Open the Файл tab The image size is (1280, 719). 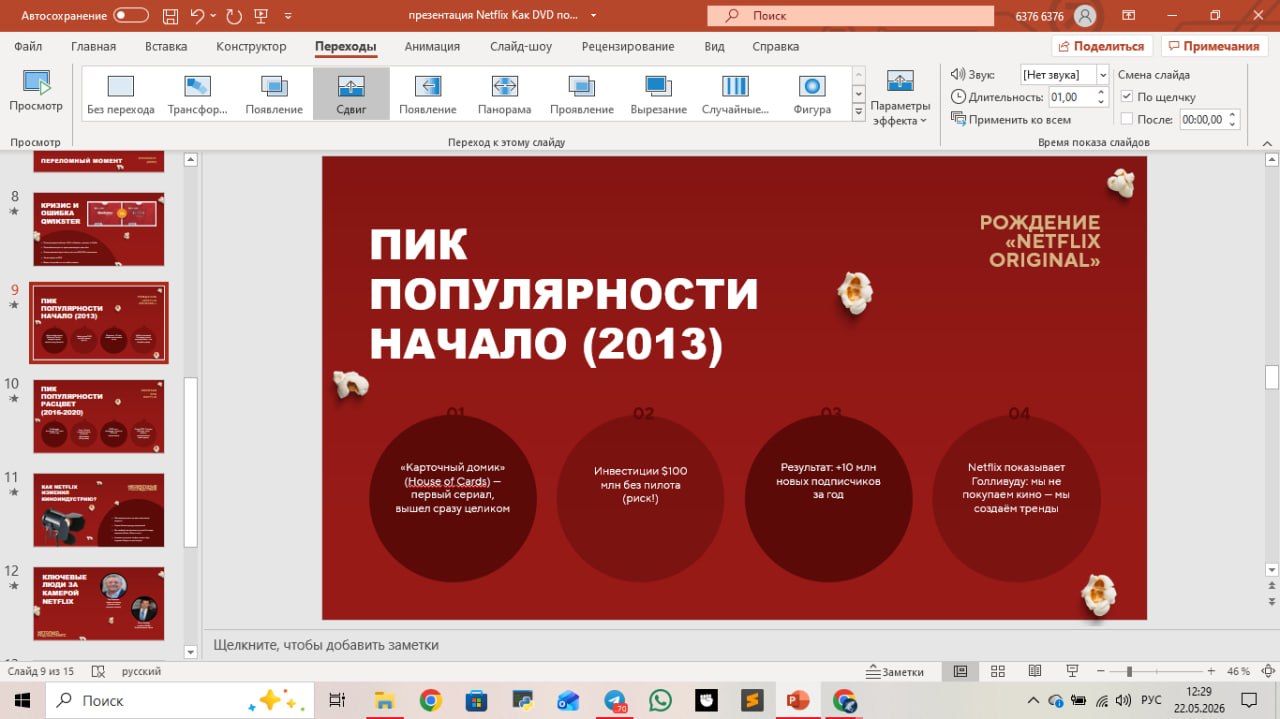tap(28, 46)
